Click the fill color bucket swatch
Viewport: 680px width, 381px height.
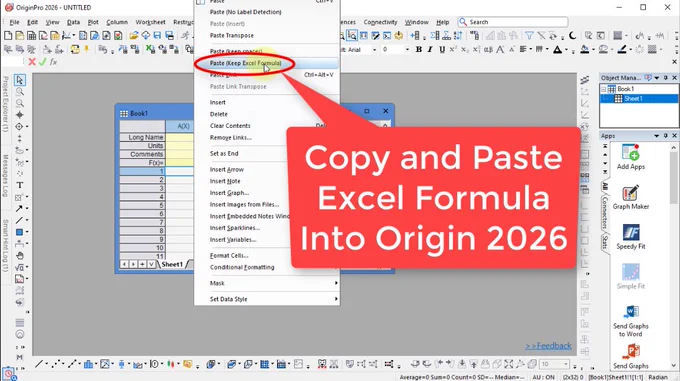[585, 50]
